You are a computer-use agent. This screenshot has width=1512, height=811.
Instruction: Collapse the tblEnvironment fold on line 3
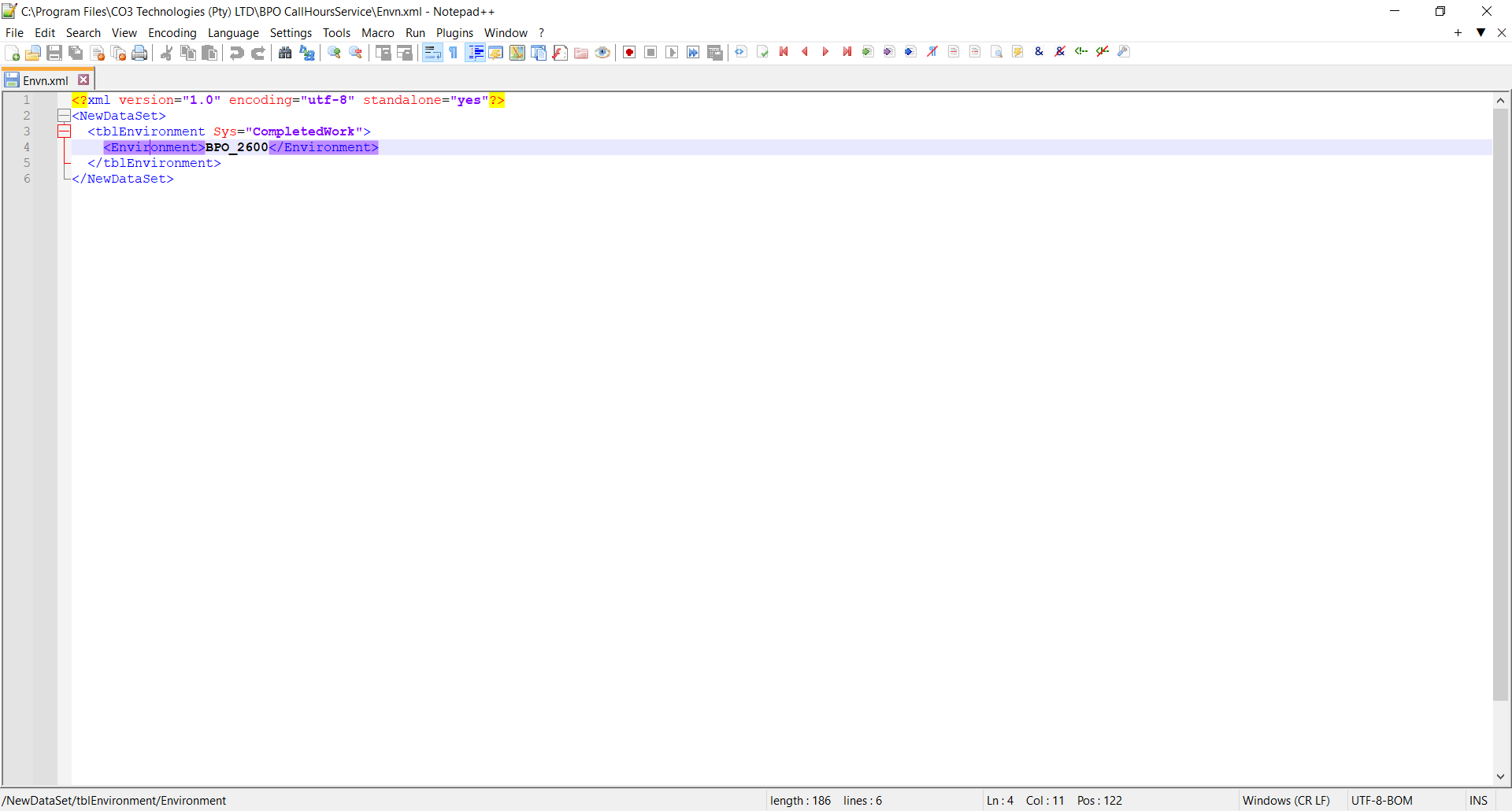click(64, 131)
